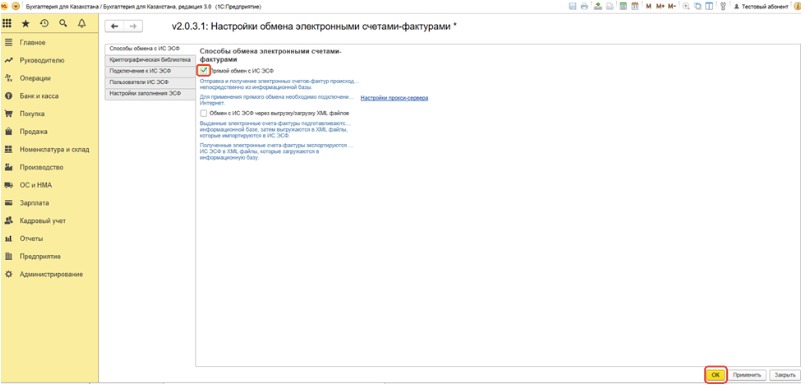Switch to Криптографическая библиотека tab
The image size is (805, 385).
coord(150,60)
